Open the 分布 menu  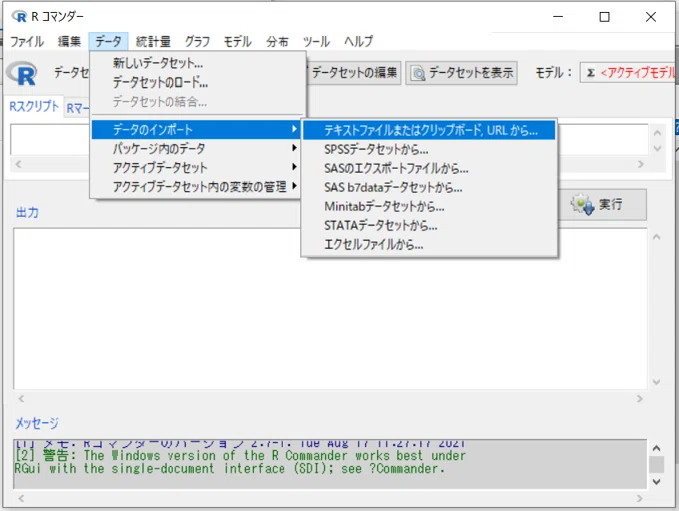tap(277, 42)
